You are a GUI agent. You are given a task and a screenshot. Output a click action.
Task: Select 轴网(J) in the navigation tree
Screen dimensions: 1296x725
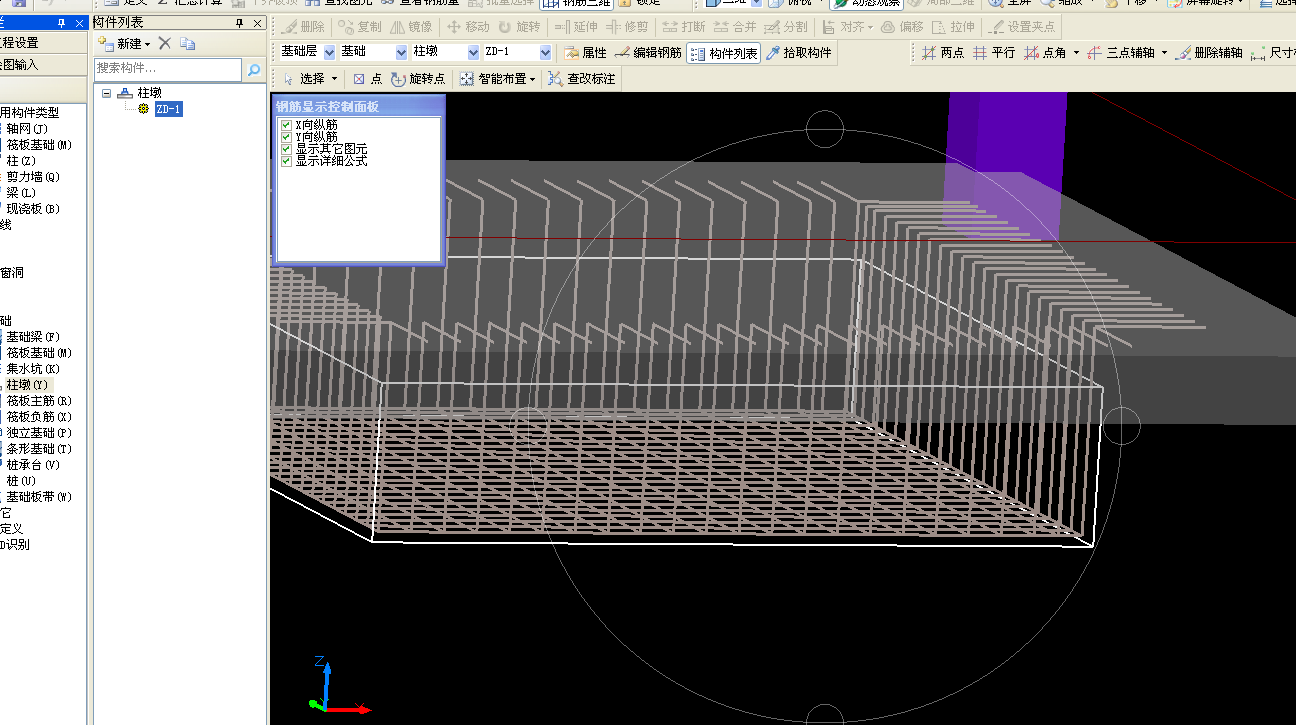[27, 129]
